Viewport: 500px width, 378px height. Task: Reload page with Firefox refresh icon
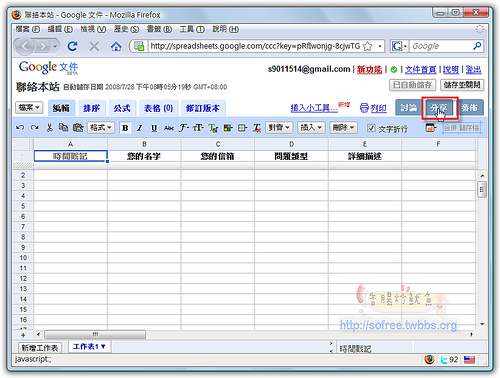(x=72, y=46)
